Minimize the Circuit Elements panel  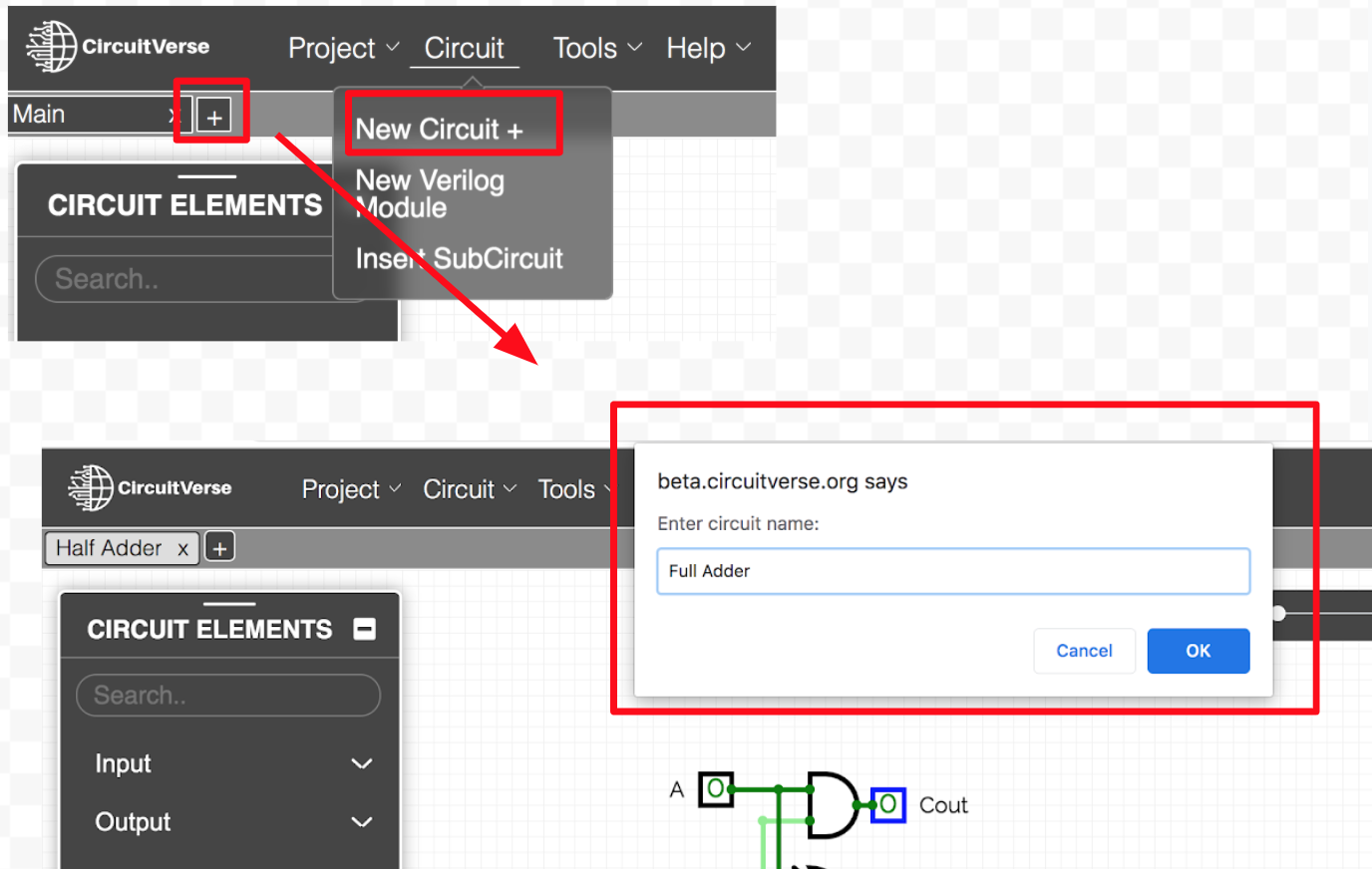pos(365,629)
